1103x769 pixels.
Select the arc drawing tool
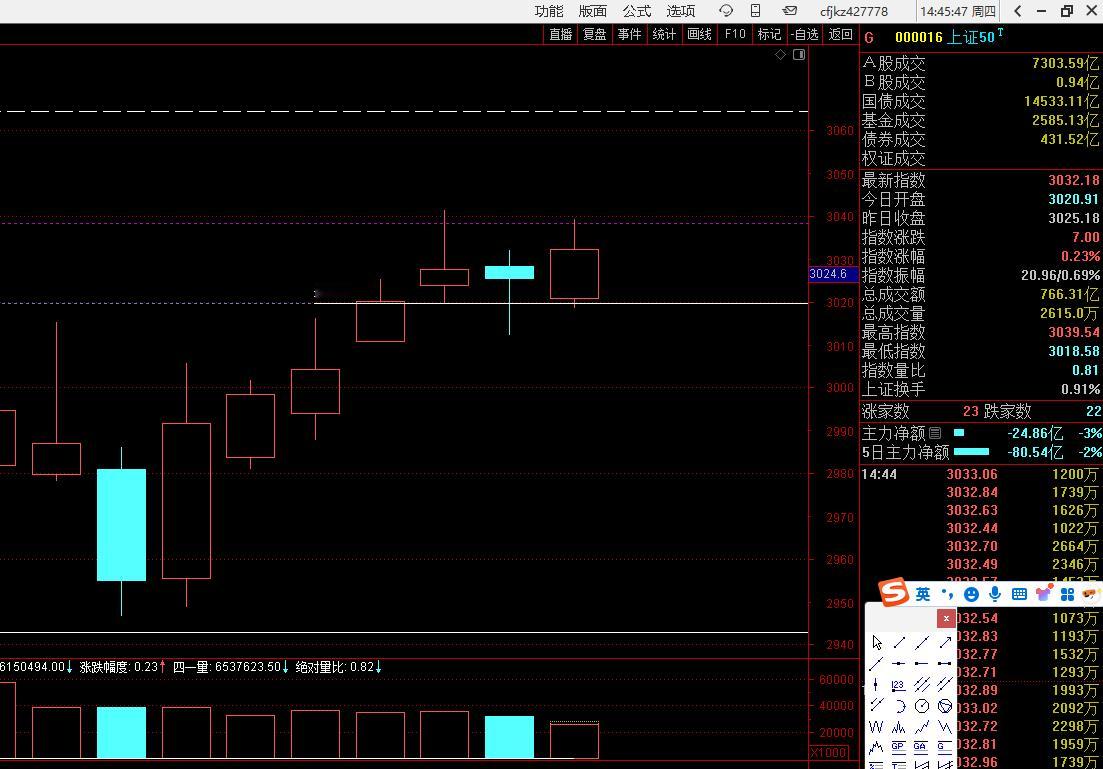click(x=899, y=706)
